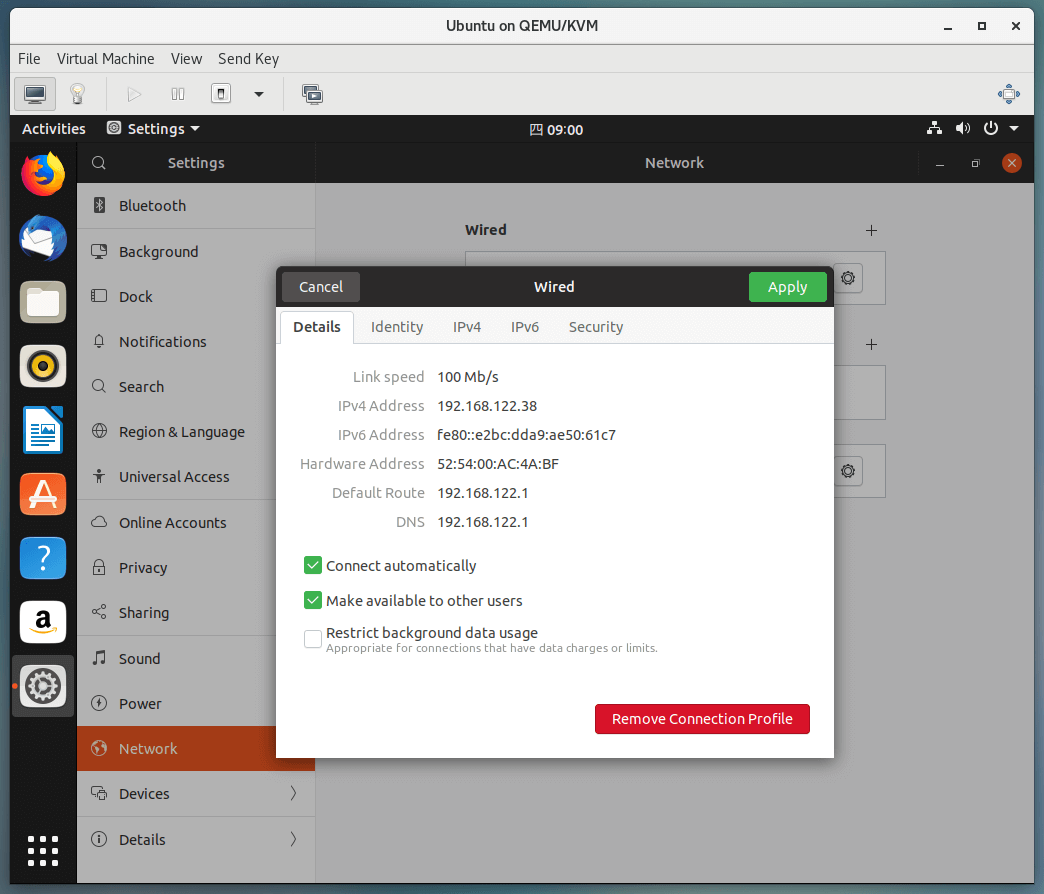Viewport: 1044px width, 894px height.
Task: Expand the Settings app menu in top bar
Action: click(x=153, y=129)
